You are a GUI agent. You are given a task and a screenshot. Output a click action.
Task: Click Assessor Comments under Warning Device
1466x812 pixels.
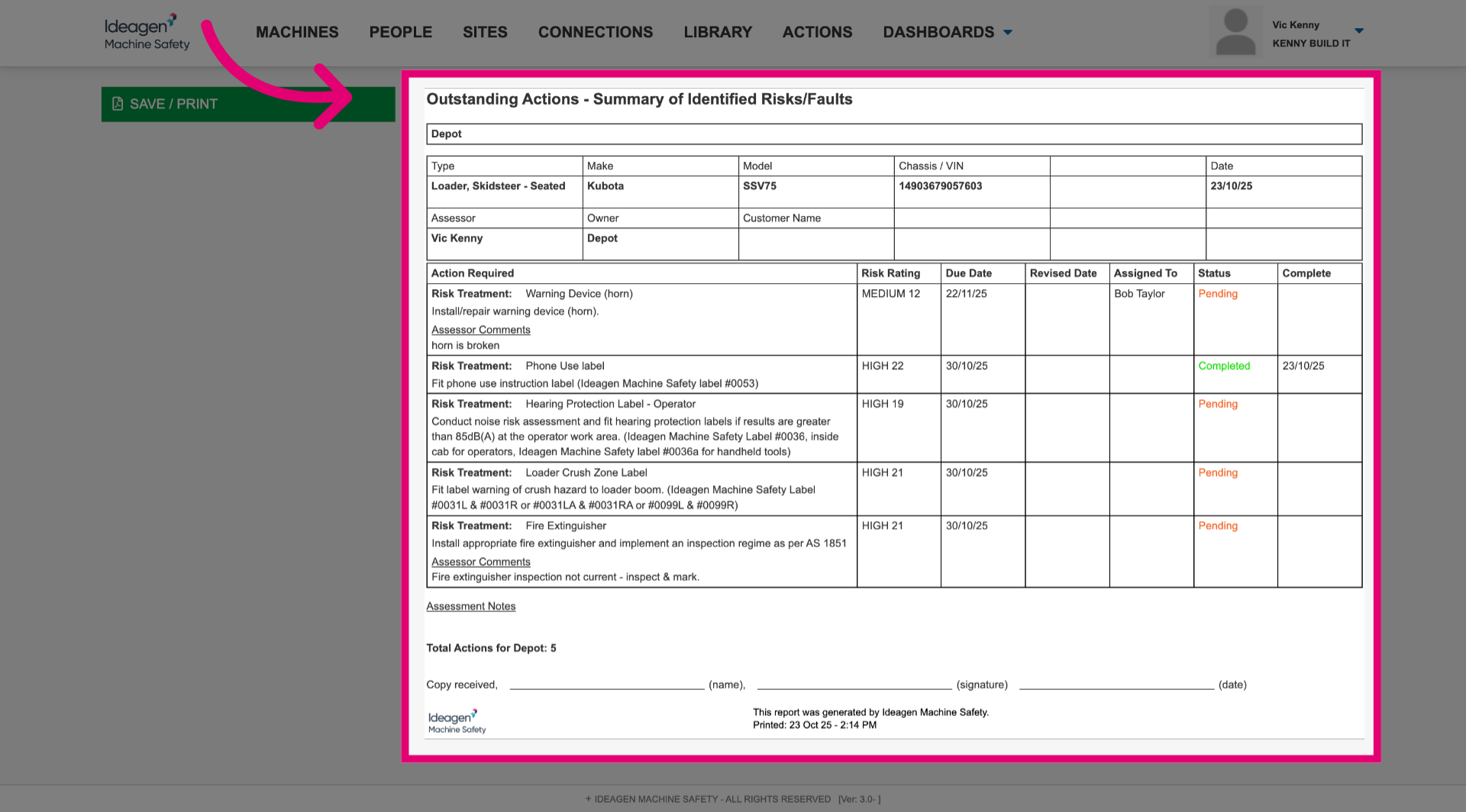(481, 330)
